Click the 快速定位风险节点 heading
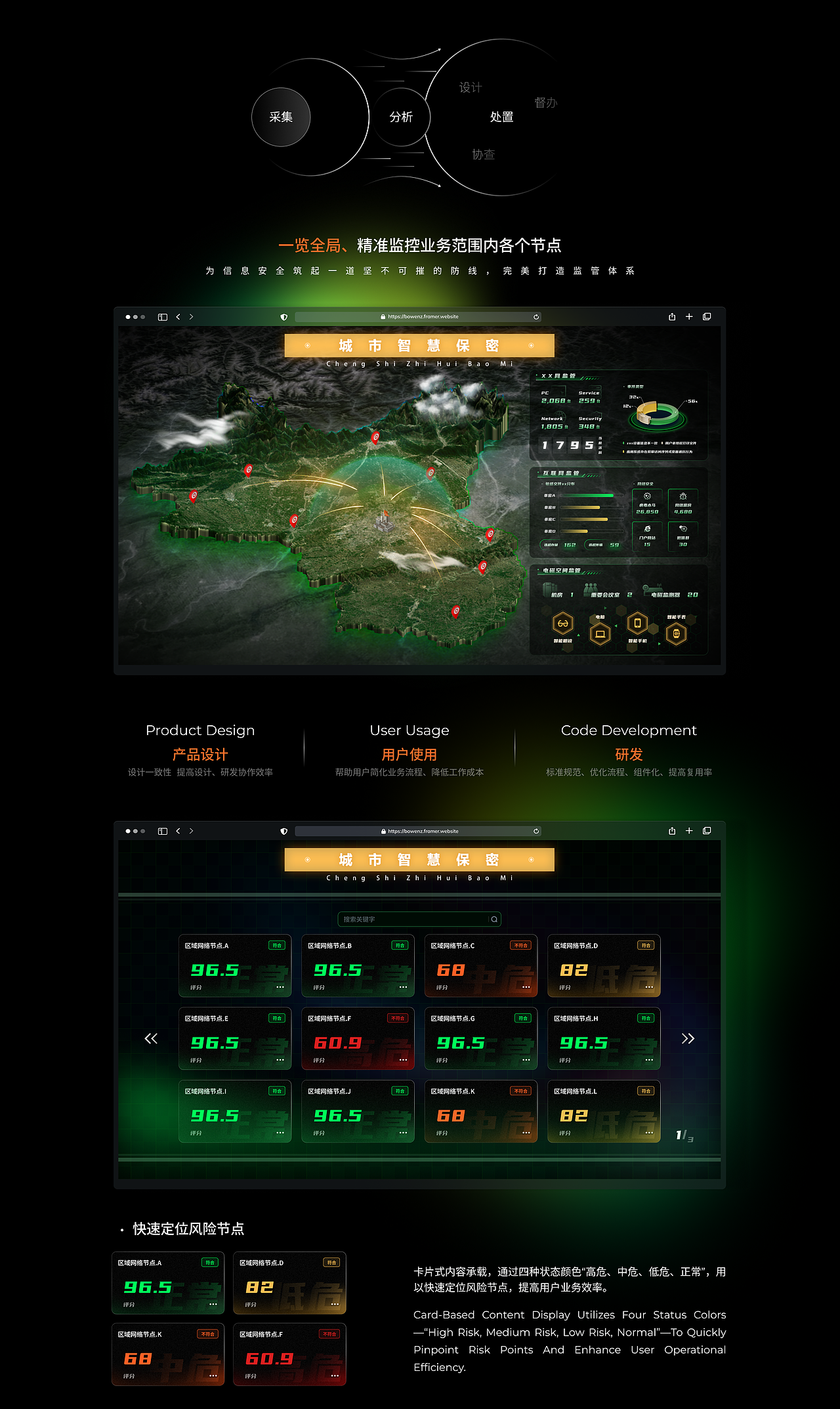 pyautogui.click(x=188, y=1229)
